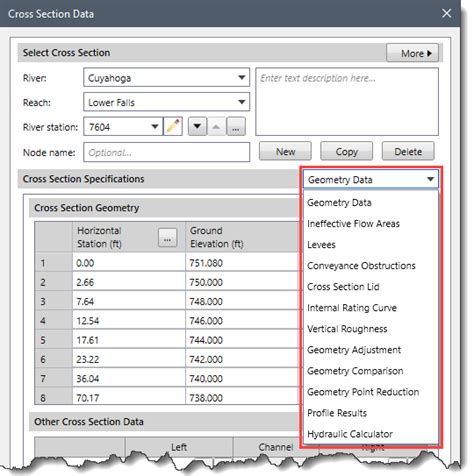The width and height of the screenshot is (474, 476).
Task: Select Vertical Roughness option
Action: pos(371,329)
